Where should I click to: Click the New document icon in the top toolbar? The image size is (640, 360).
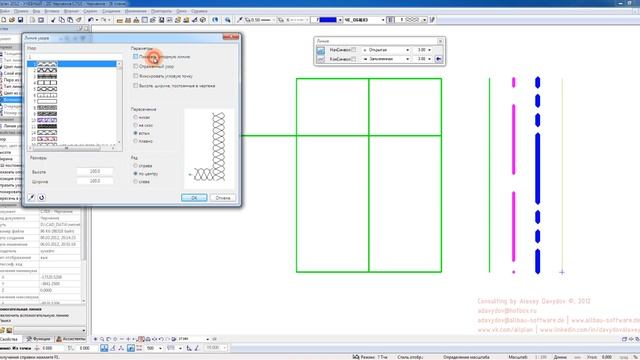pyautogui.click(x=4, y=20)
